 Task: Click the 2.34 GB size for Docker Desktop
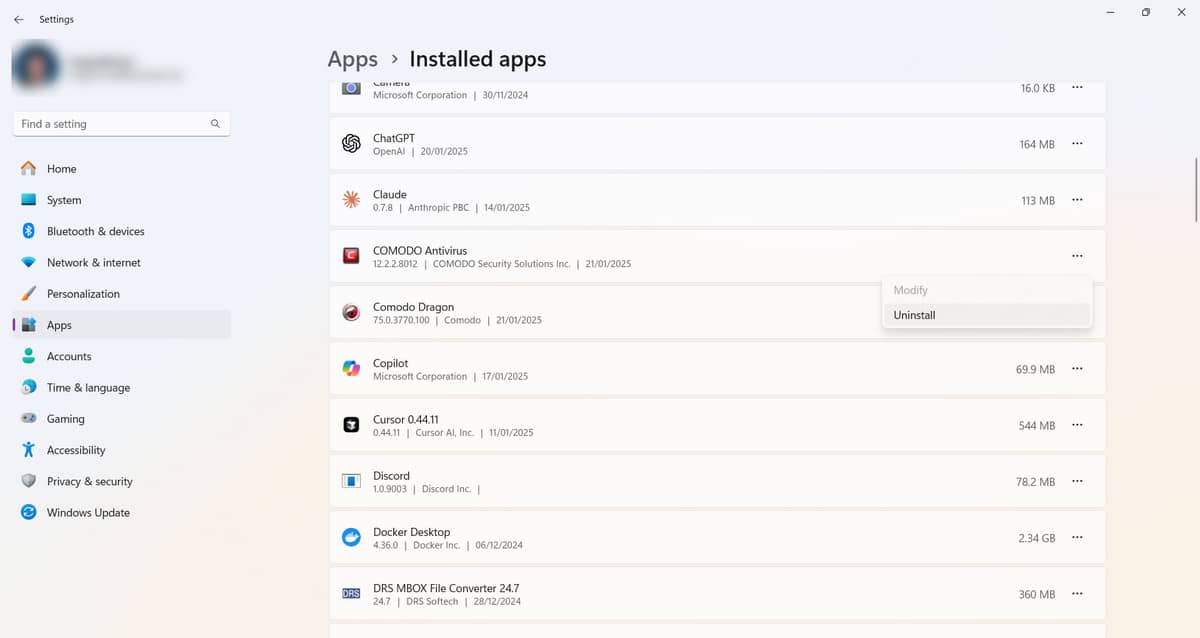coord(1037,538)
